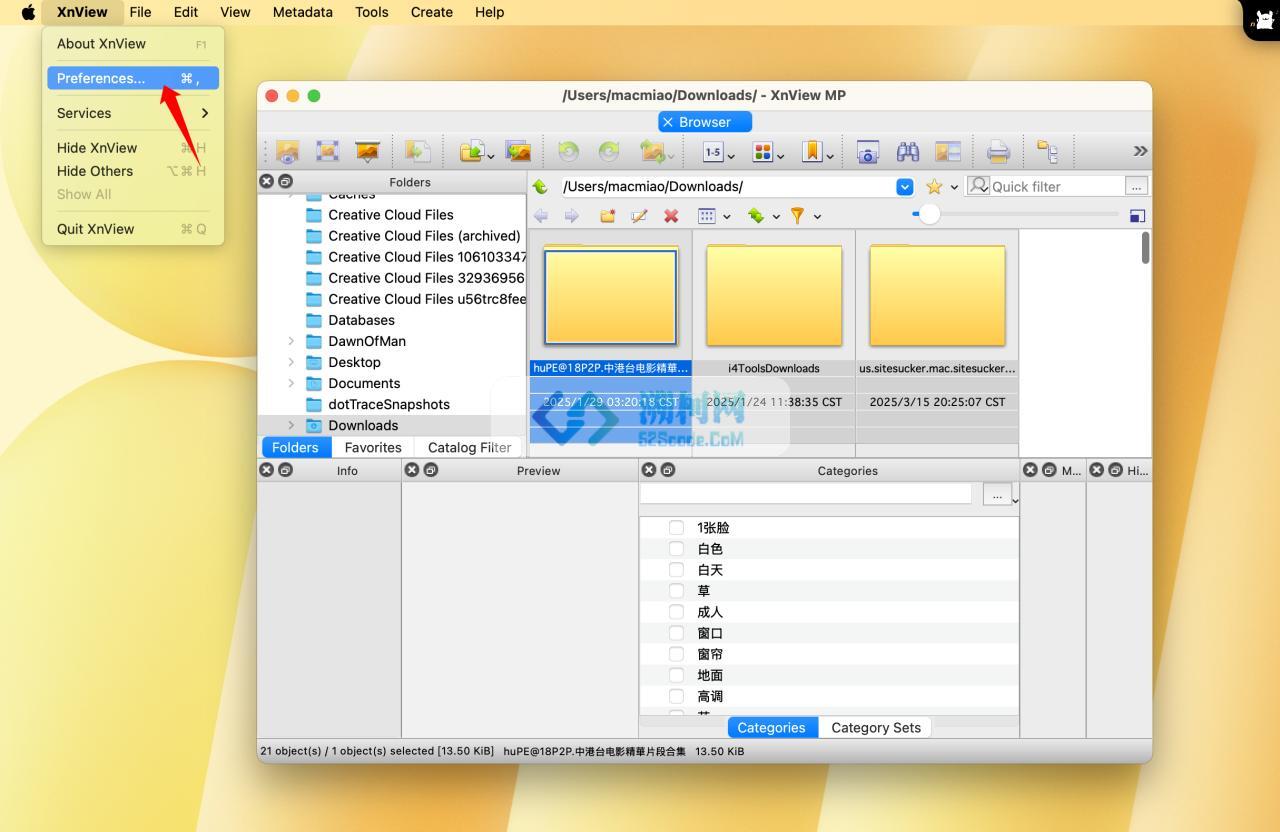Switch to the Catalog Filter tab
The width and height of the screenshot is (1280, 832).
[x=468, y=447]
